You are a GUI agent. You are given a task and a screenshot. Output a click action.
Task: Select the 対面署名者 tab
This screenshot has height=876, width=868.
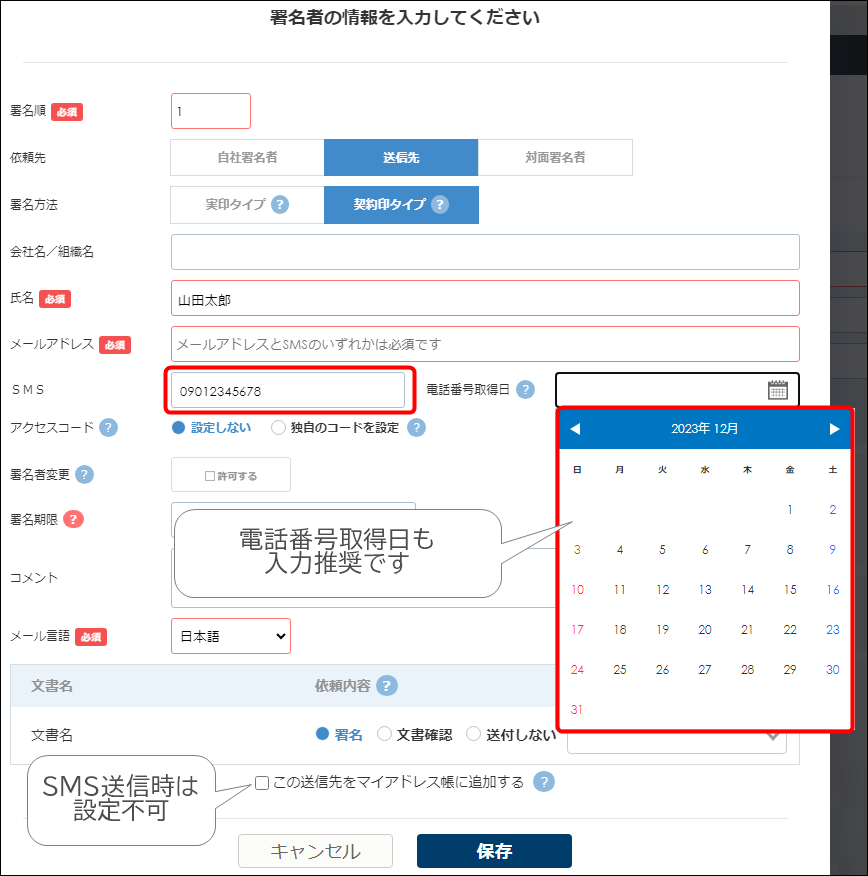pos(555,158)
